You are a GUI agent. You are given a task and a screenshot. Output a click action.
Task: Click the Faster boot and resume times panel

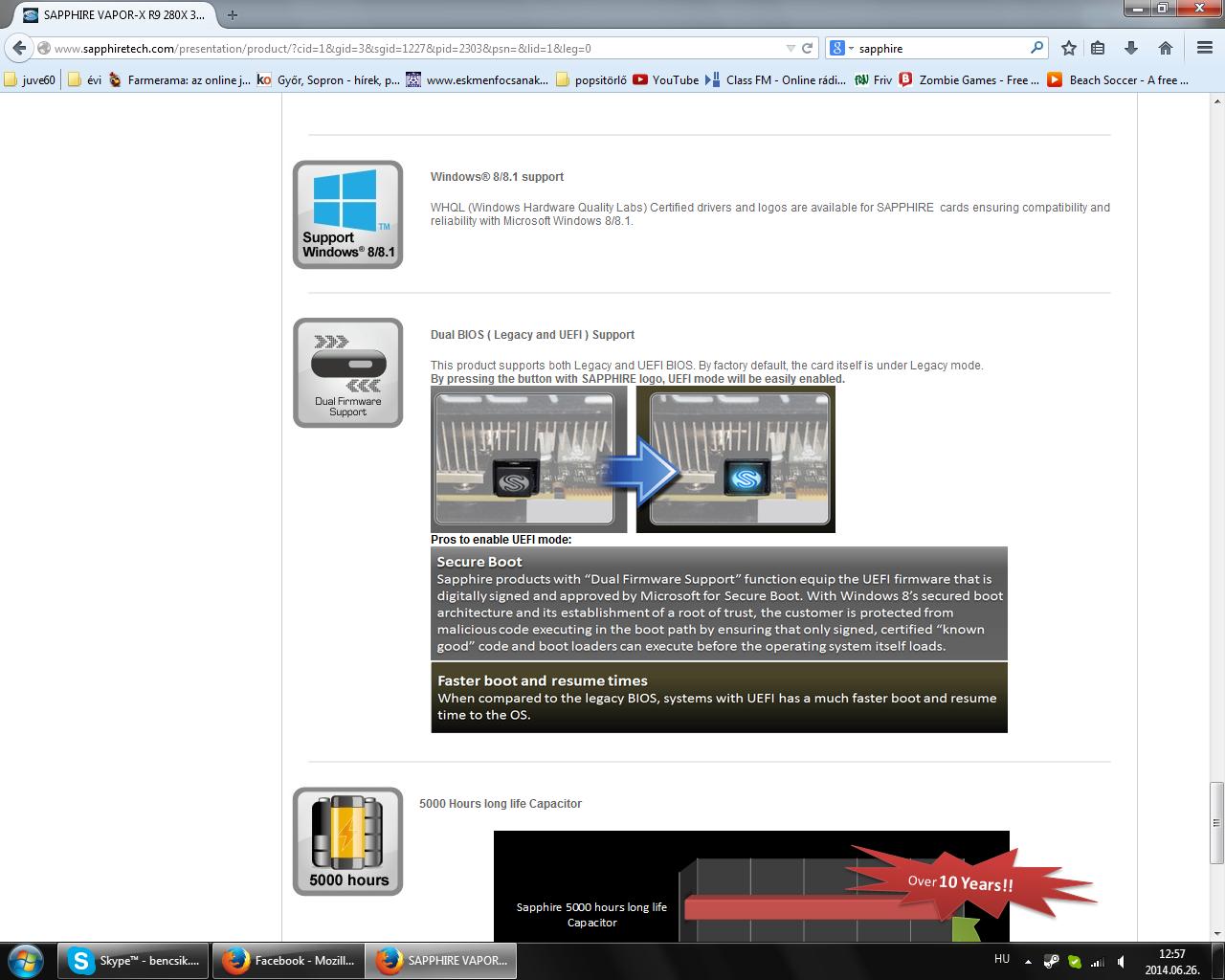click(719, 698)
